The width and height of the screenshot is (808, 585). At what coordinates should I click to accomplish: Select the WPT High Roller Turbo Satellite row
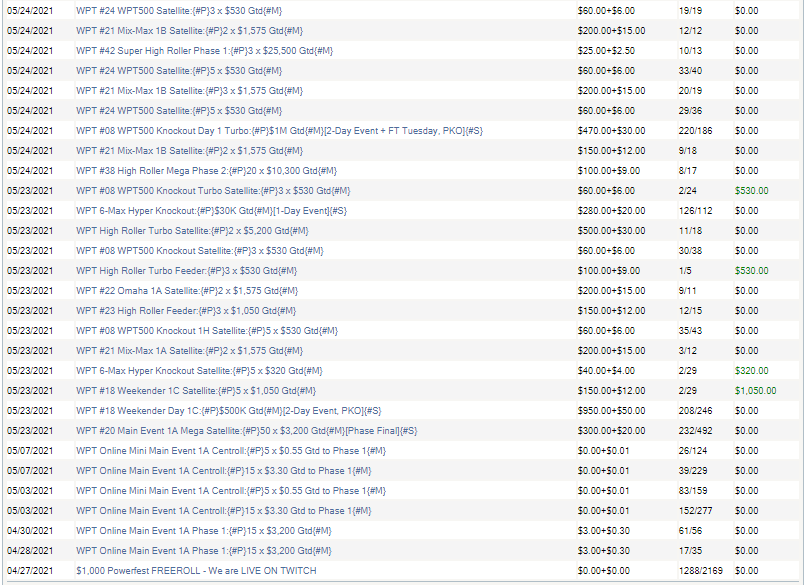192,230
